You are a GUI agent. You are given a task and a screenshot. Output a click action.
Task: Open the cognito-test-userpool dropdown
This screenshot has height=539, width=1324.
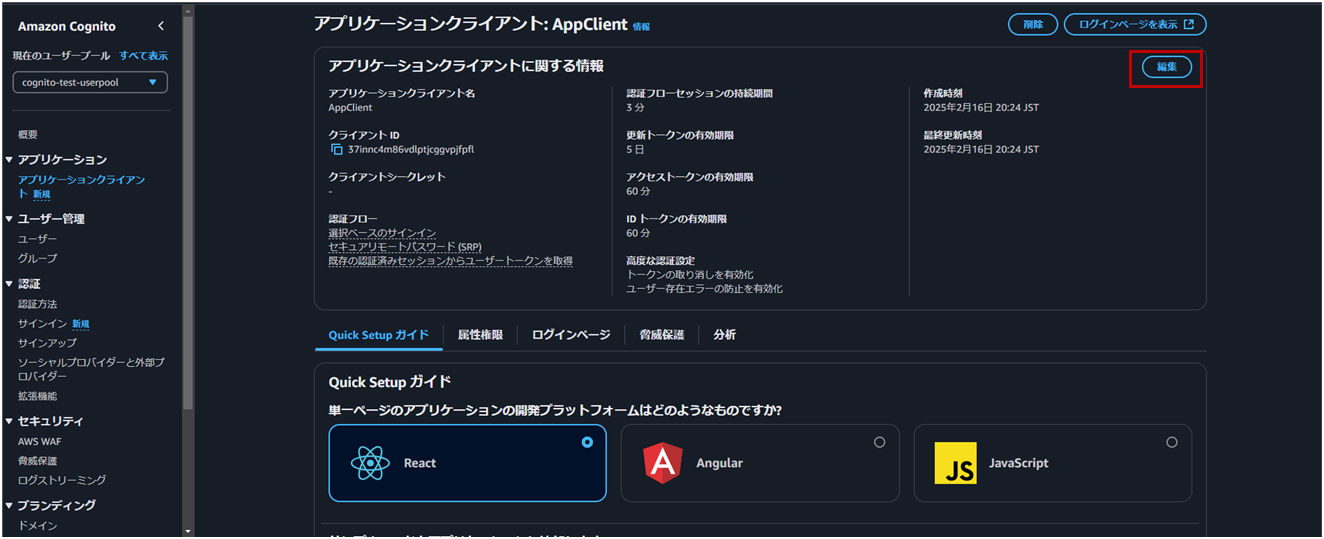90,82
